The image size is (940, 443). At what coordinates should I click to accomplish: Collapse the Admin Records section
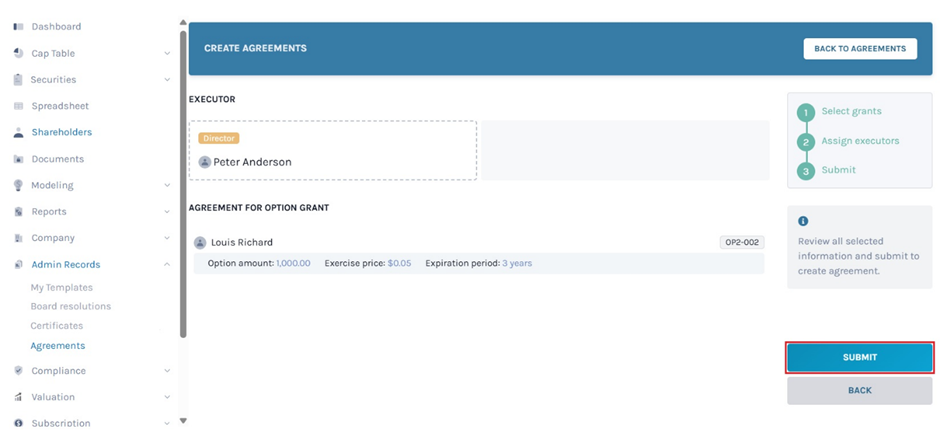(x=167, y=265)
